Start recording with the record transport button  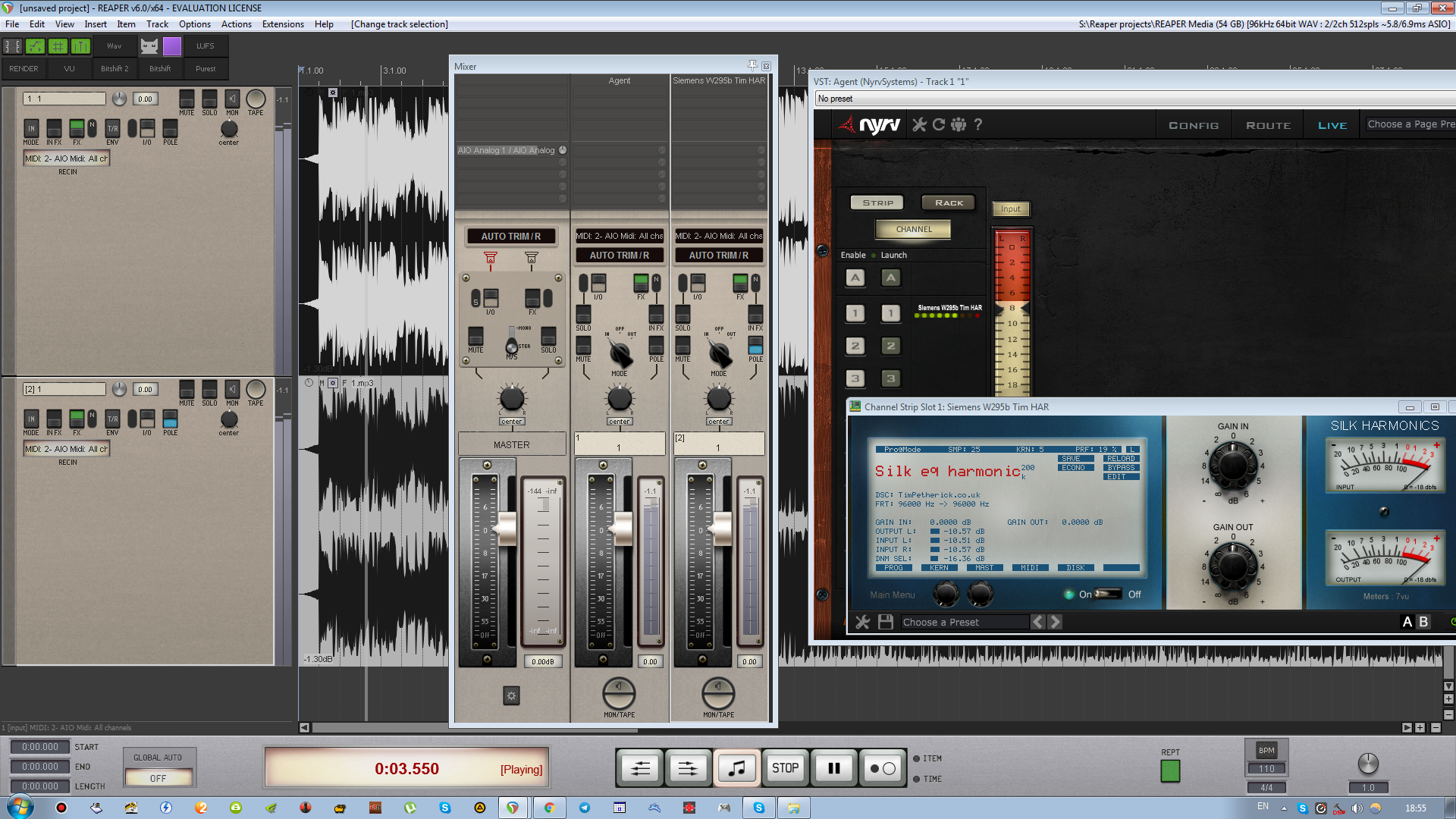pos(882,768)
